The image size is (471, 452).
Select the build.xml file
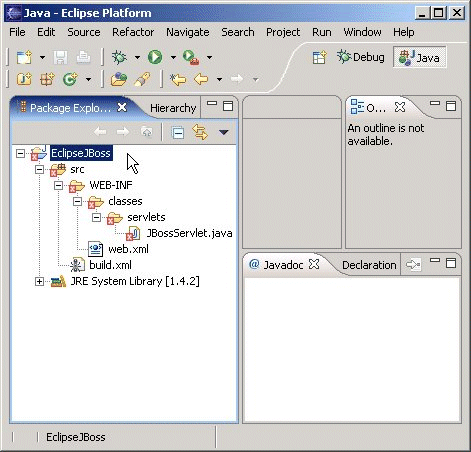[x=110, y=265]
